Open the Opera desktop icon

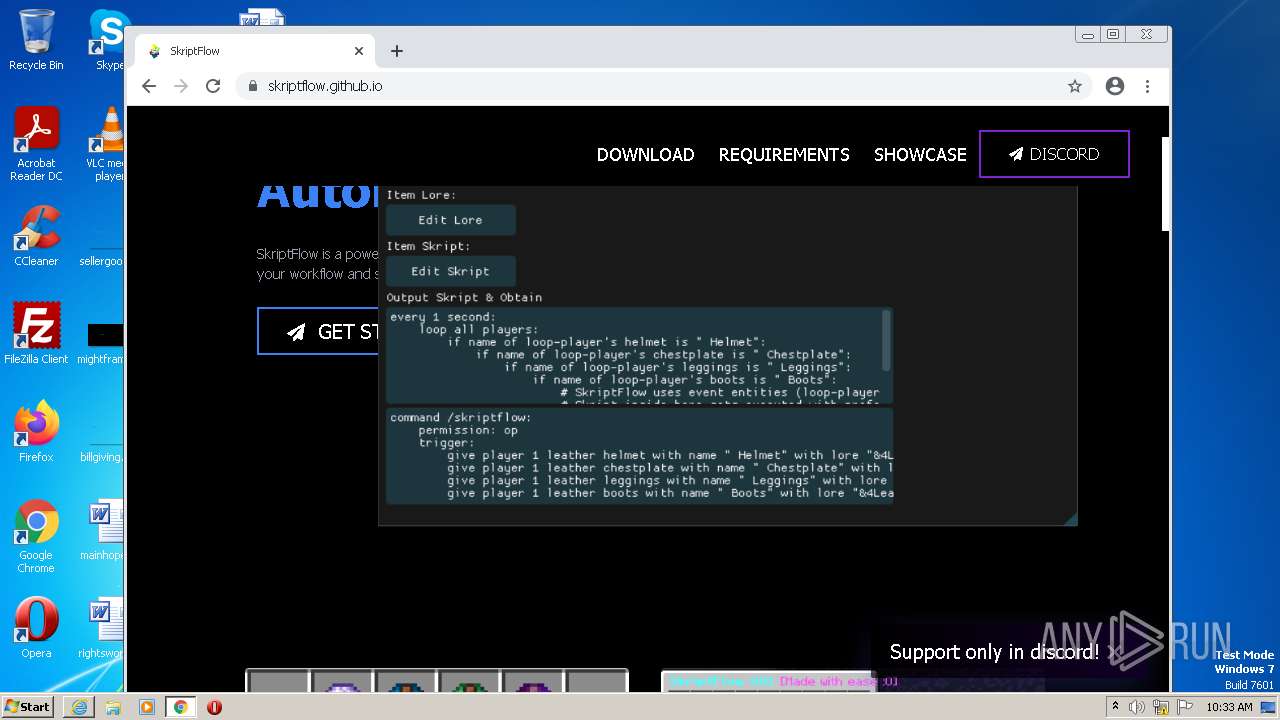point(36,628)
